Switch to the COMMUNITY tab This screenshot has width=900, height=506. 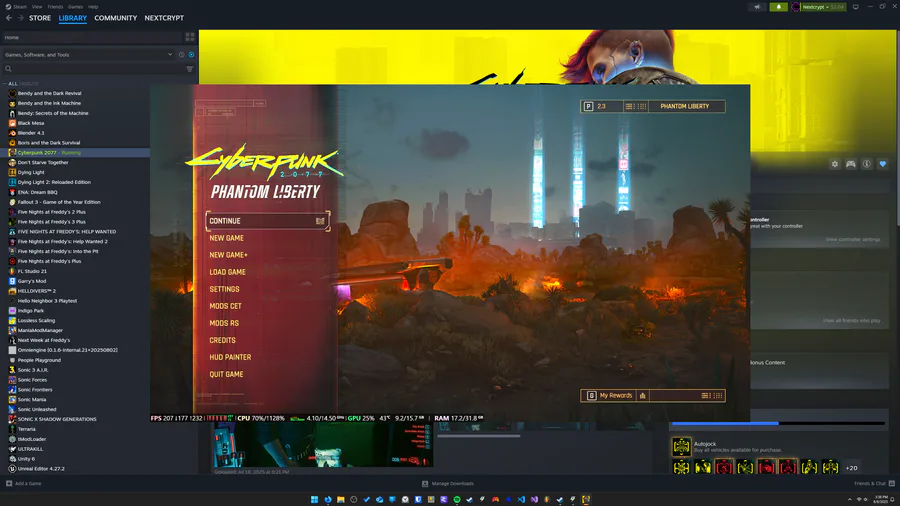[115, 18]
